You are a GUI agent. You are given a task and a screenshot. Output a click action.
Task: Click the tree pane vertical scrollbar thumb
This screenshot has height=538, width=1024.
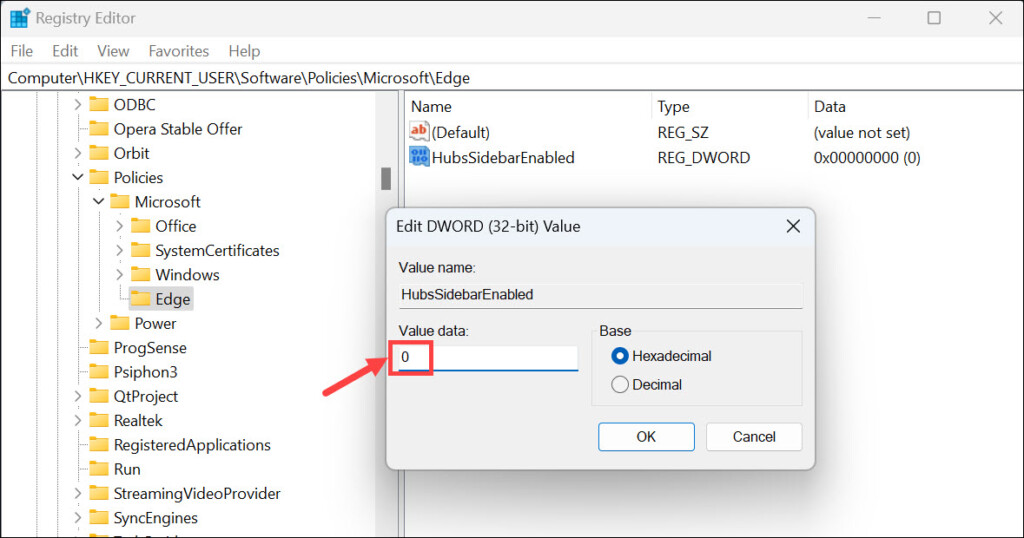[x=386, y=179]
